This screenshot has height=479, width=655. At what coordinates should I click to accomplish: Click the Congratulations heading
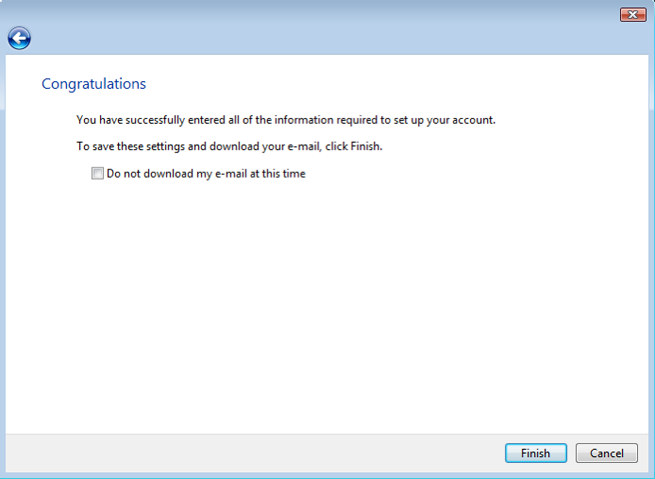tap(93, 84)
